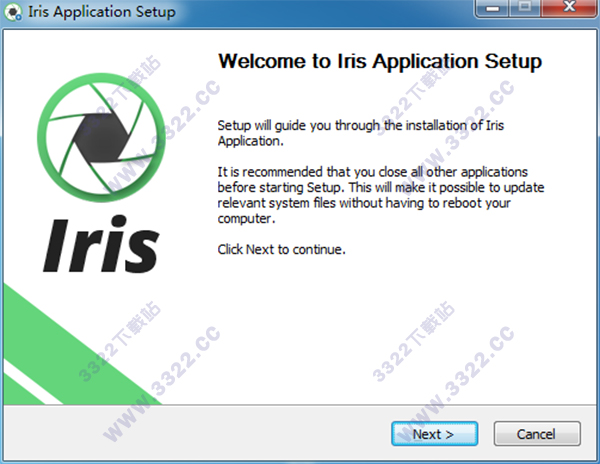This screenshot has height=464, width=600.
Task: Close the Iris Application Setup window
Action: coord(570,8)
